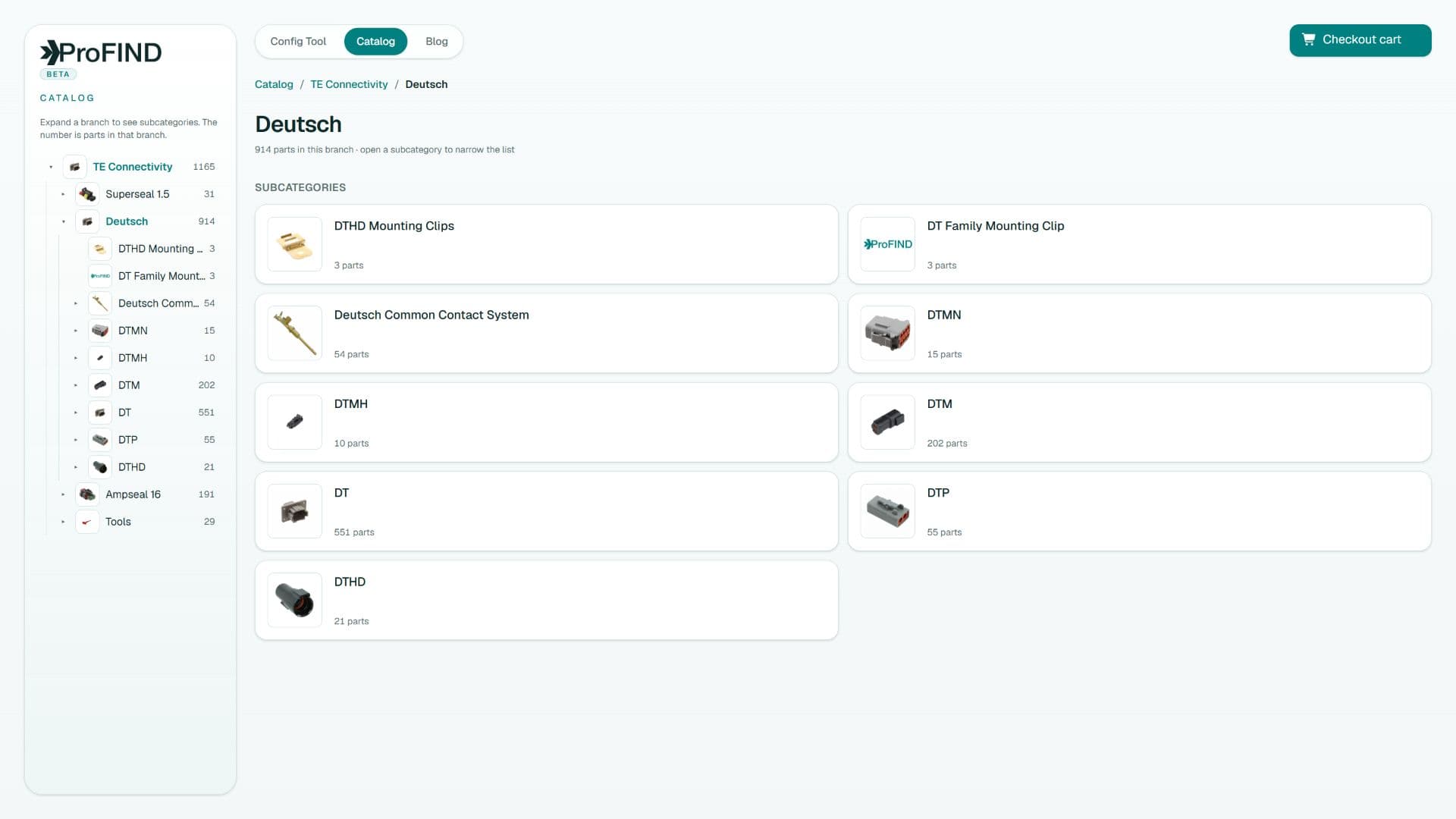This screenshot has height=819, width=1456.
Task: Click the DTMH icon in sidebar tree
Action: click(x=100, y=358)
